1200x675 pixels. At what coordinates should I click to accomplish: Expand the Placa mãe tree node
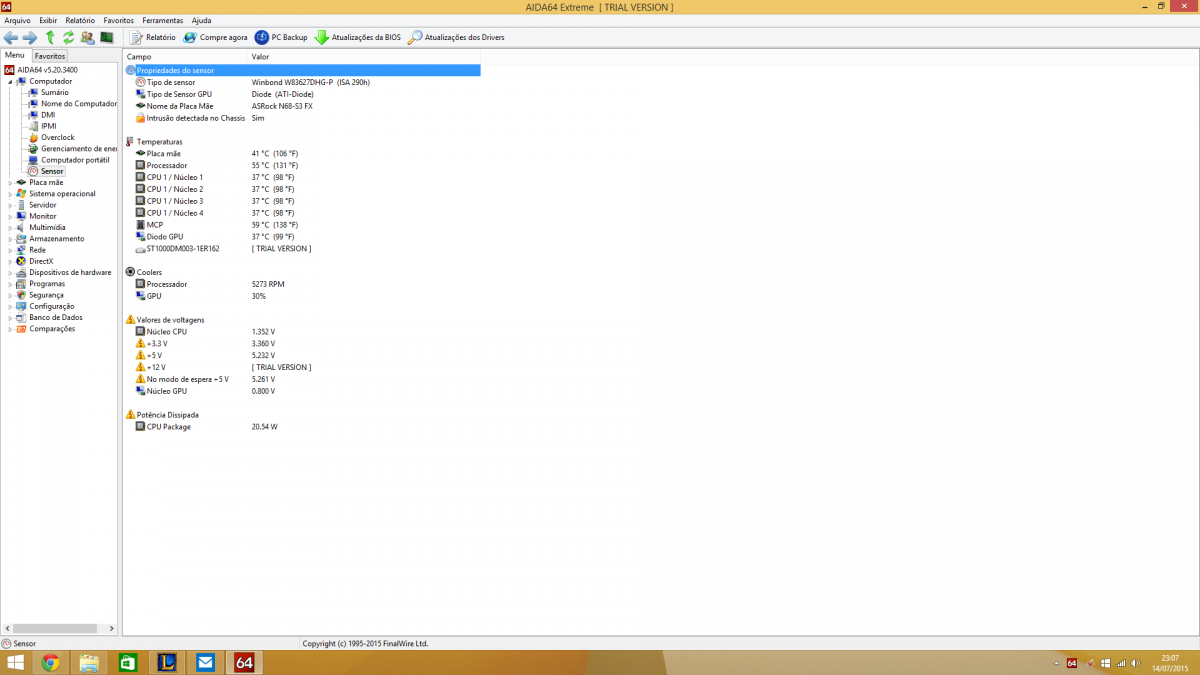(x=10, y=183)
